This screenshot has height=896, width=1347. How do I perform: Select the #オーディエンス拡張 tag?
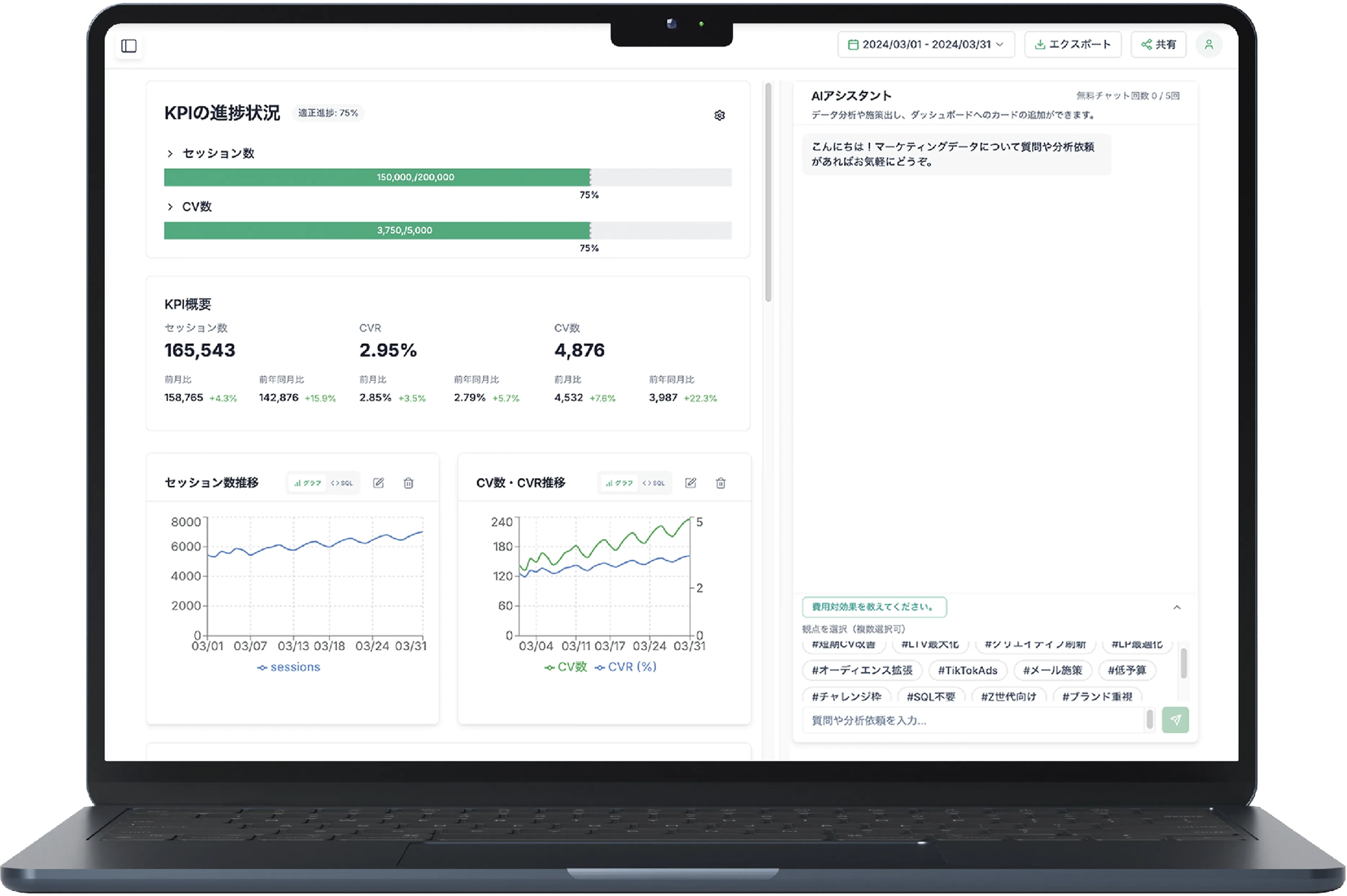coord(862,670)
